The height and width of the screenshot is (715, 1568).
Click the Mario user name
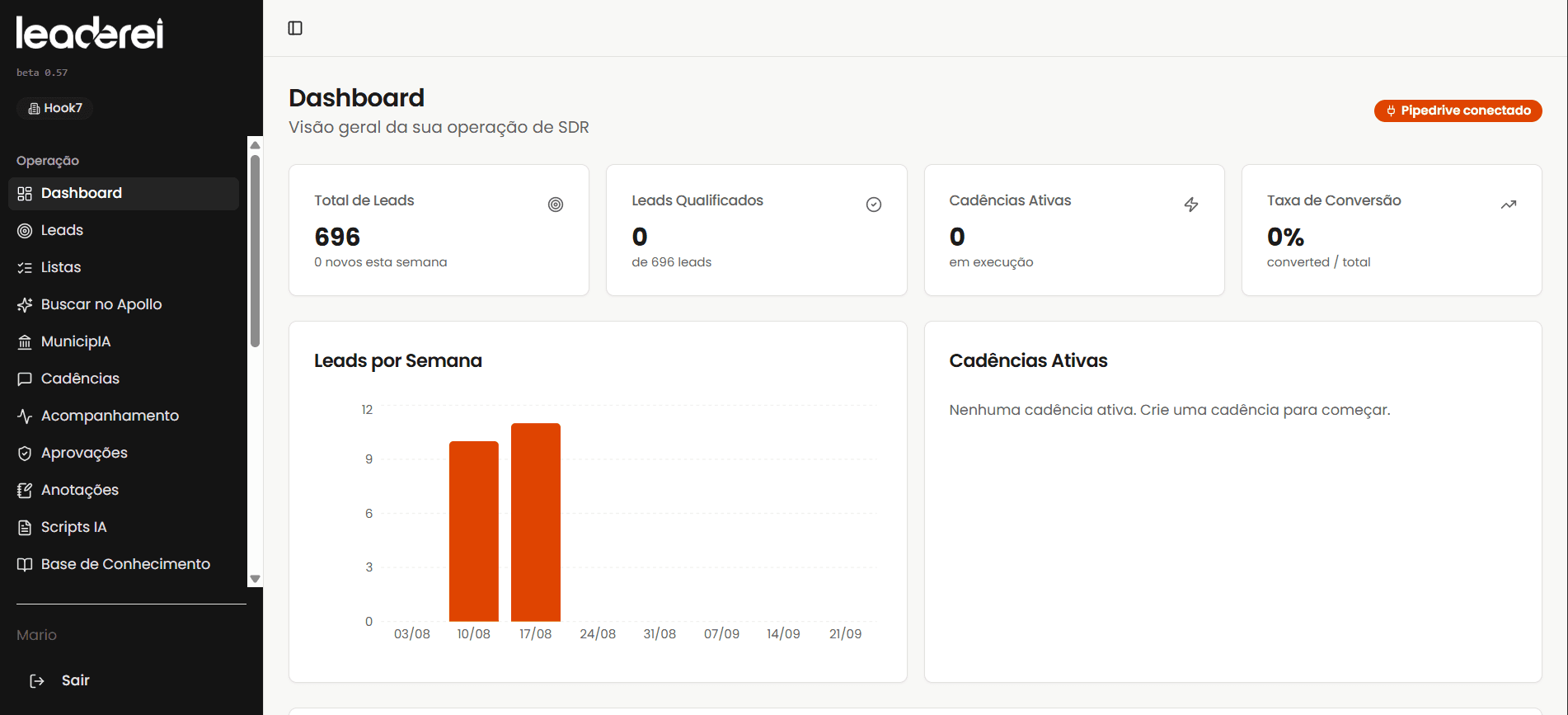[36, 635]
